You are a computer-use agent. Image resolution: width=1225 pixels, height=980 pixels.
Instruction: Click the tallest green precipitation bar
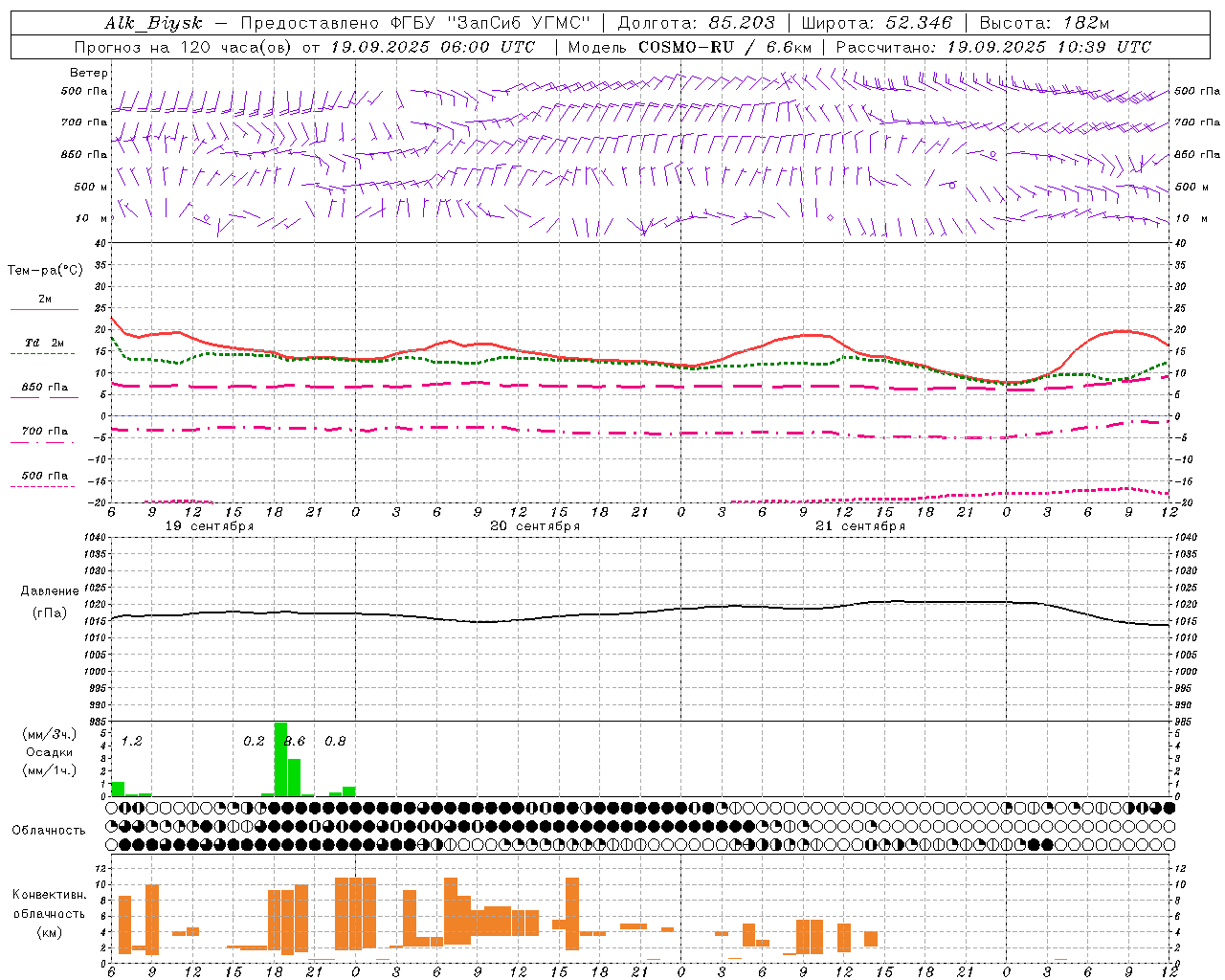pyautogui.click(x=280, y=759)
